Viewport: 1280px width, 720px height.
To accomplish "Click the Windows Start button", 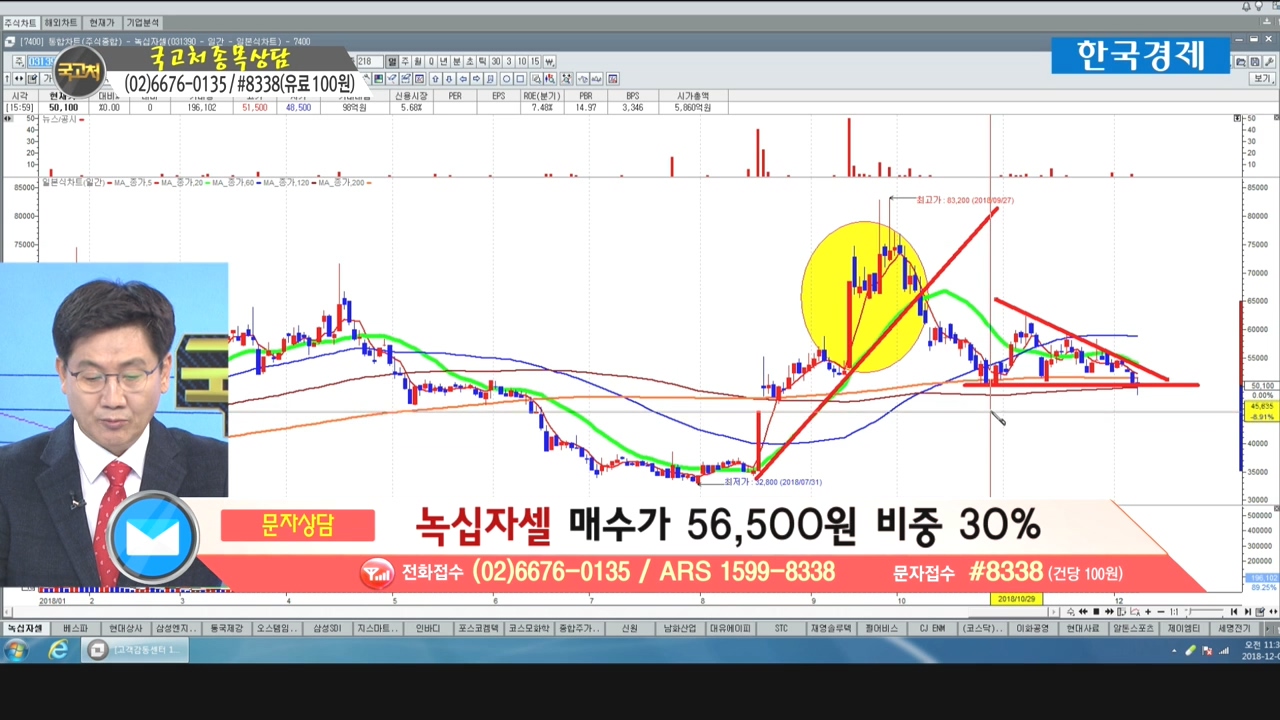I will click(17, 650).
